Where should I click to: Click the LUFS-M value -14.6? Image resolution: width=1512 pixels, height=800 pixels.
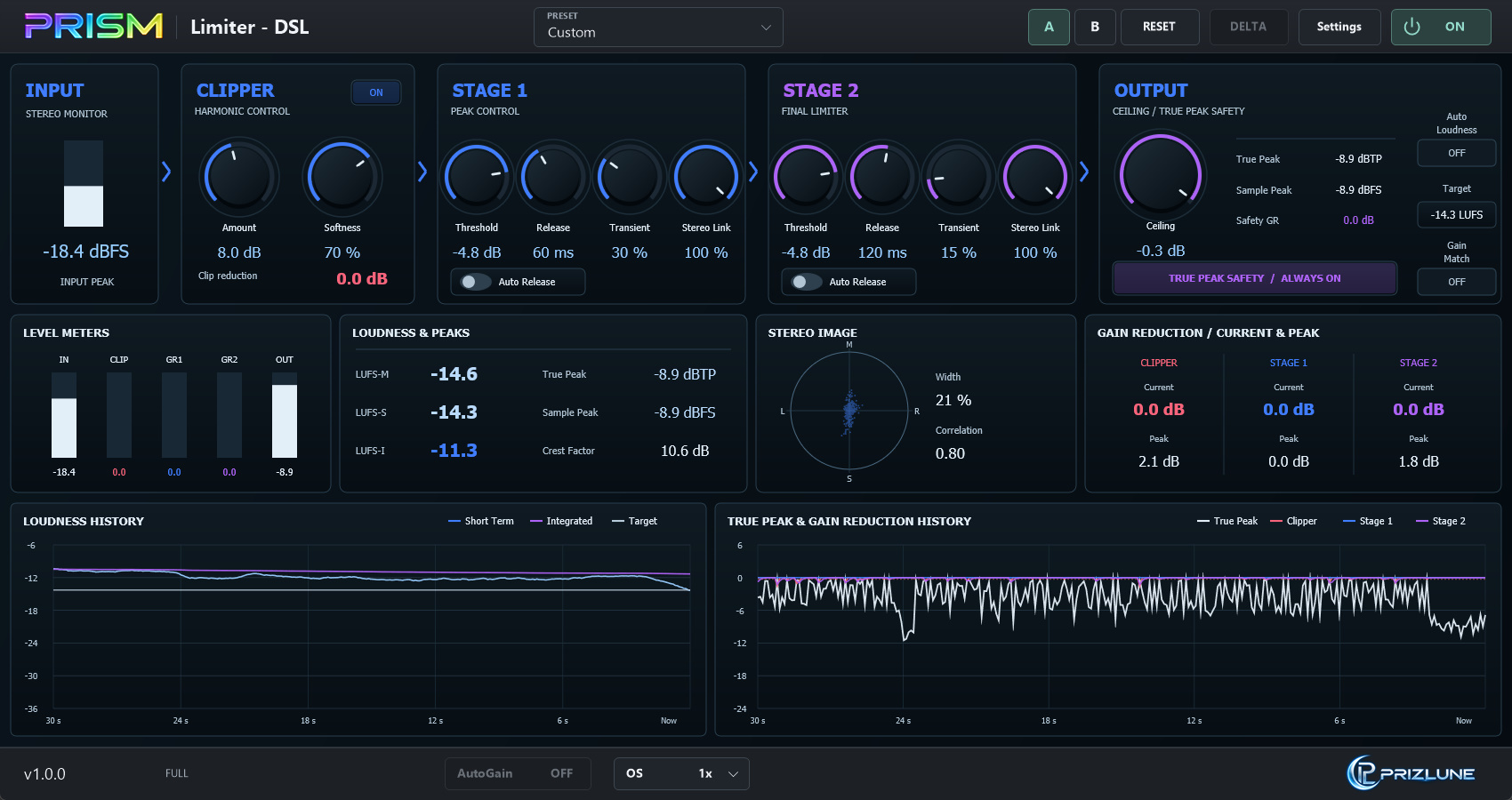click(x=454, y=374)
